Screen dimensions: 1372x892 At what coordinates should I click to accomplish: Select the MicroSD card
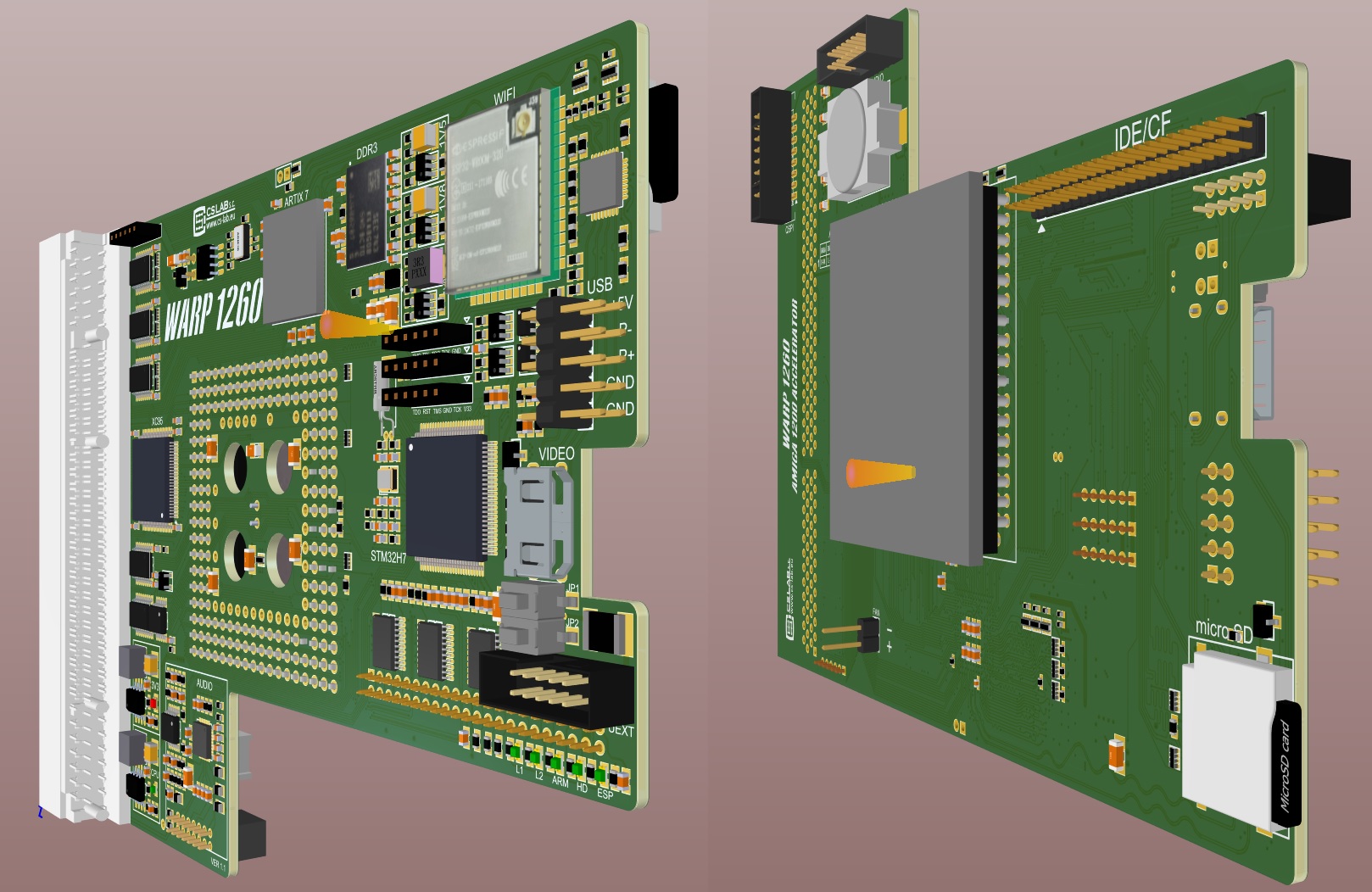click(1240, 739)
